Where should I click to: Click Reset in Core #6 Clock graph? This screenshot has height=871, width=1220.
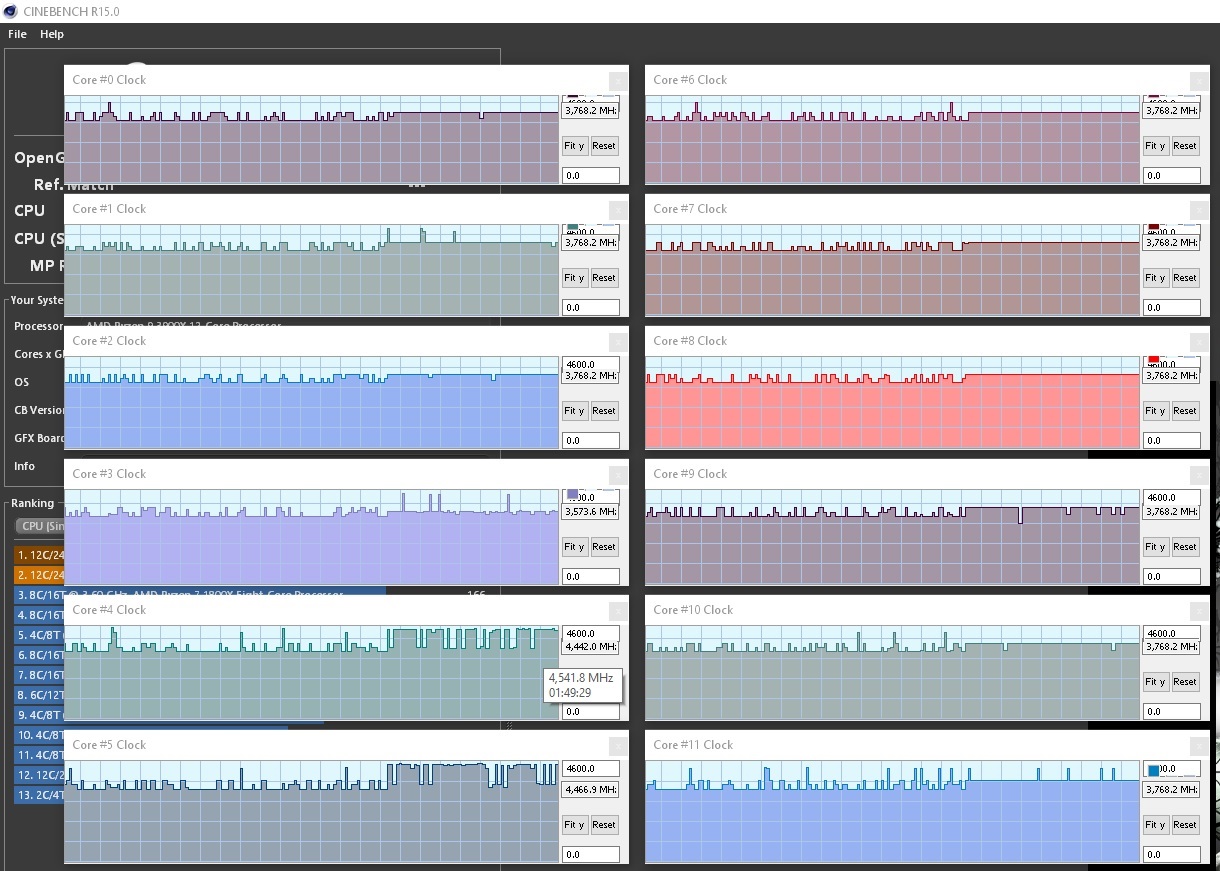(x=1185, y=146)
